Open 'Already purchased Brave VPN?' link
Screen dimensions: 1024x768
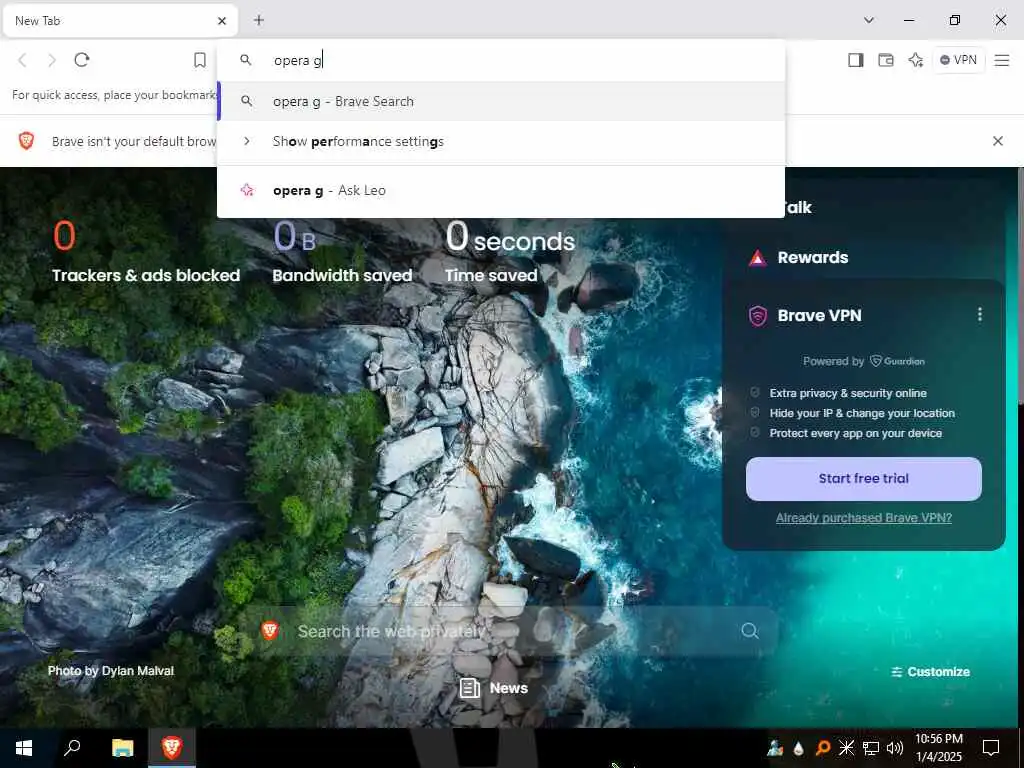(863, 518)
